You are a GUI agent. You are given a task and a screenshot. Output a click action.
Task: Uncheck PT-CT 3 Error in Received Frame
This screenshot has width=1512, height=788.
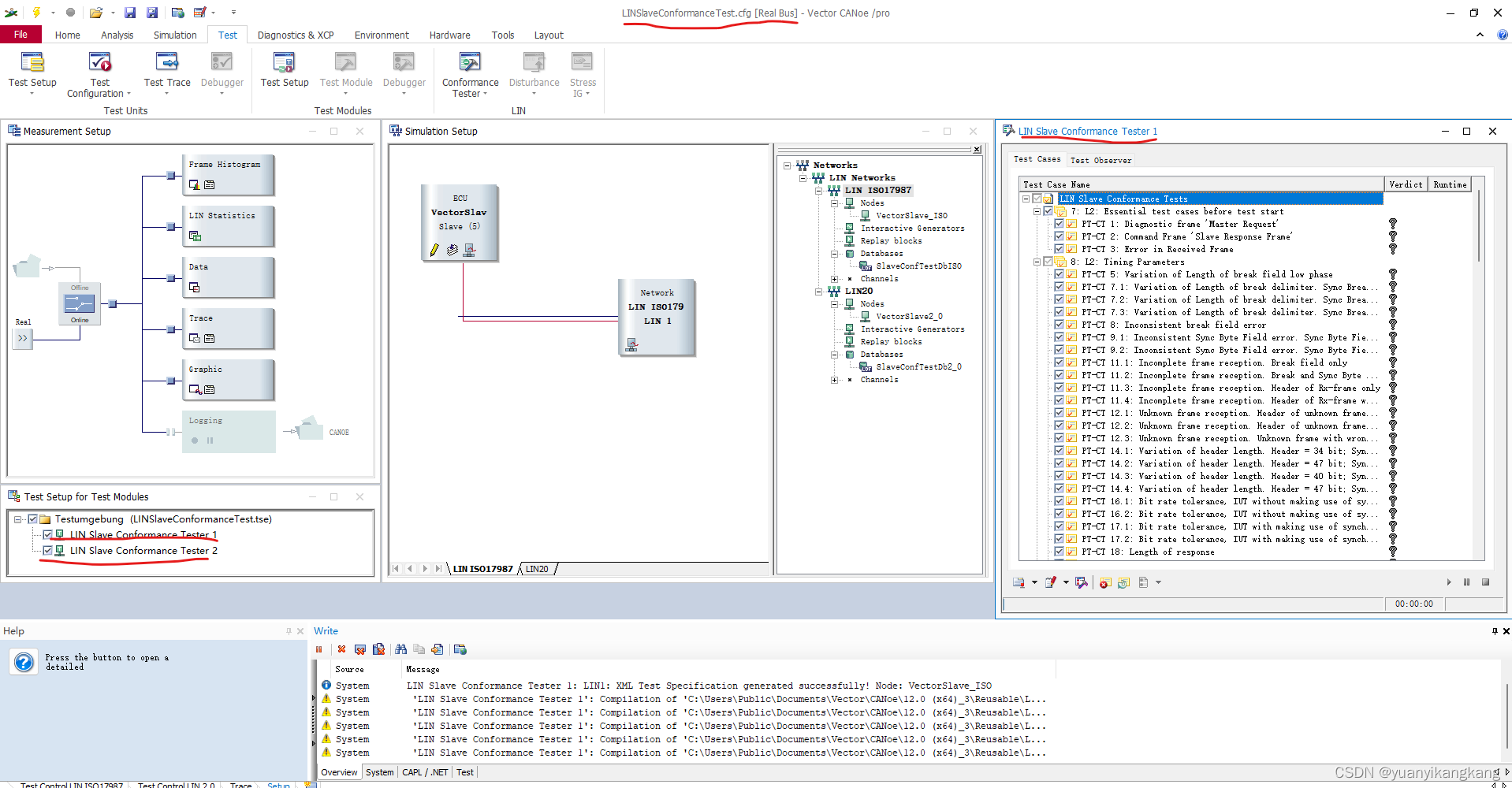point(1059,249)
